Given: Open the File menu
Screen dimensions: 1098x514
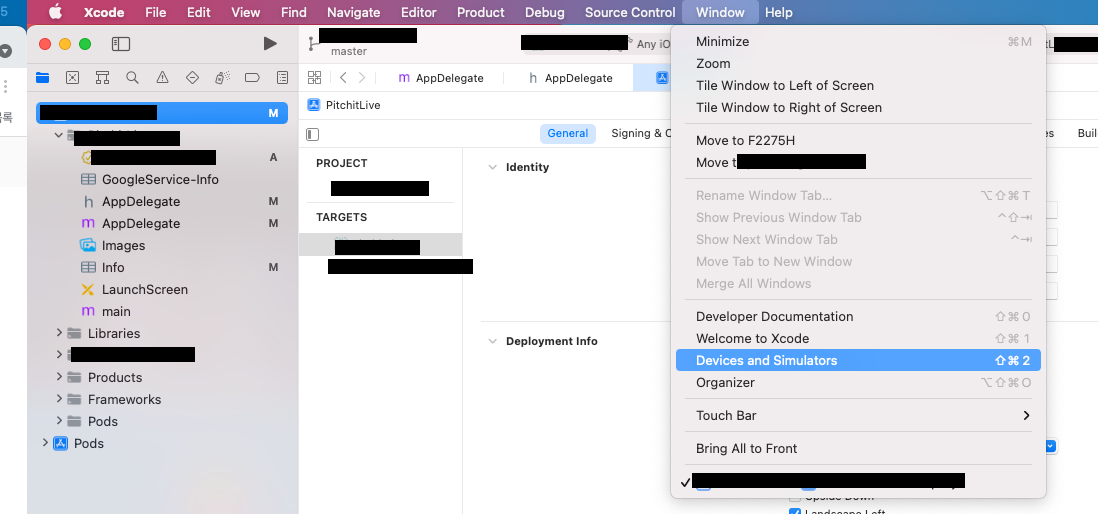Looking at the screenshot, I should pyautogui.click(x=155, y=12).
